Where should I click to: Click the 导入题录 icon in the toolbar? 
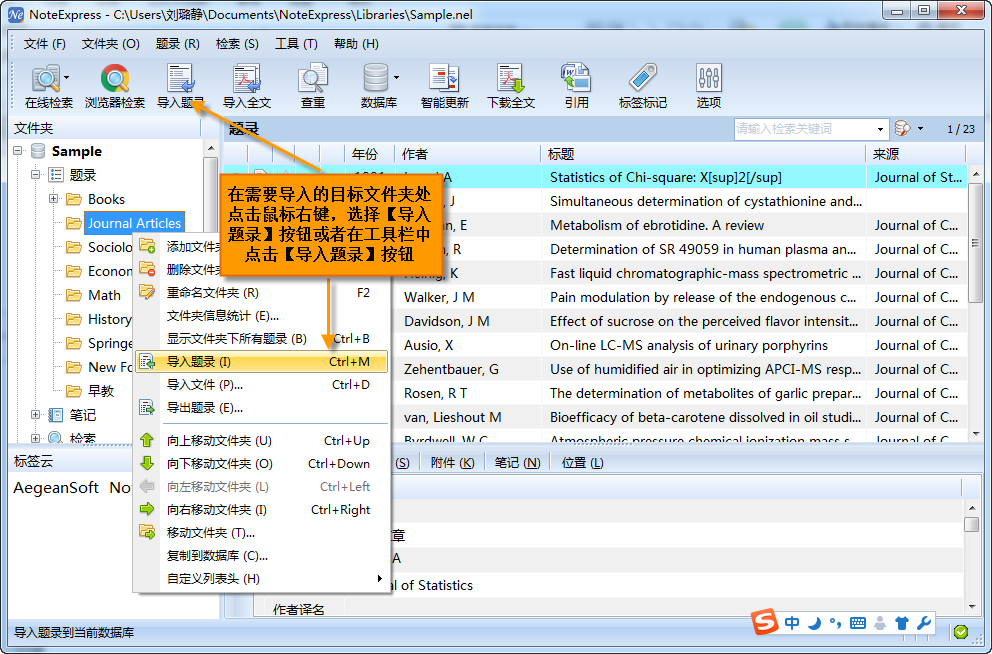pos(180,78)
